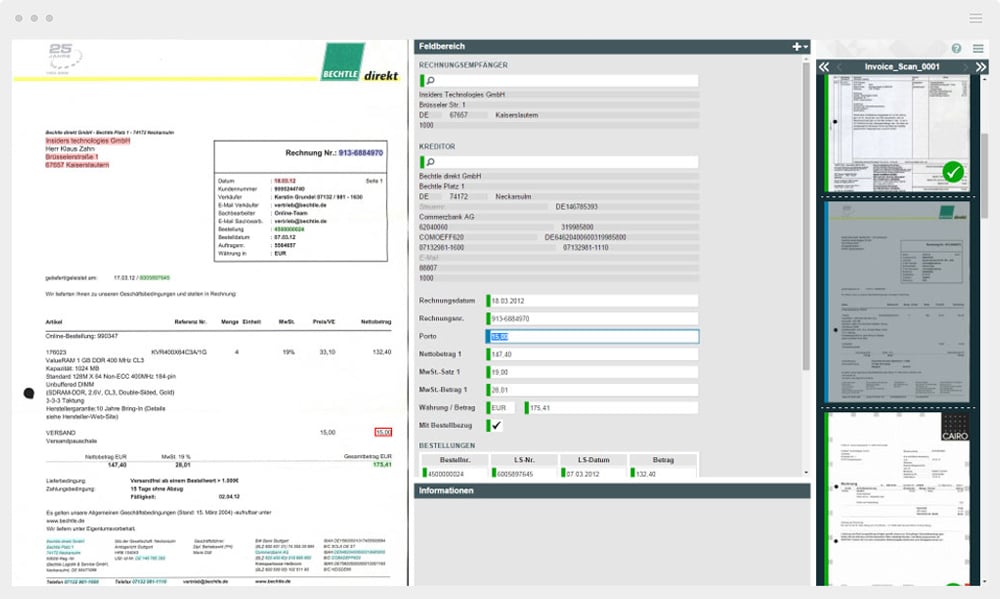This screenshot has height=599, width=1000.
Task: Click the IBAN DE64620400600319985800
Action: click(585, 237)
